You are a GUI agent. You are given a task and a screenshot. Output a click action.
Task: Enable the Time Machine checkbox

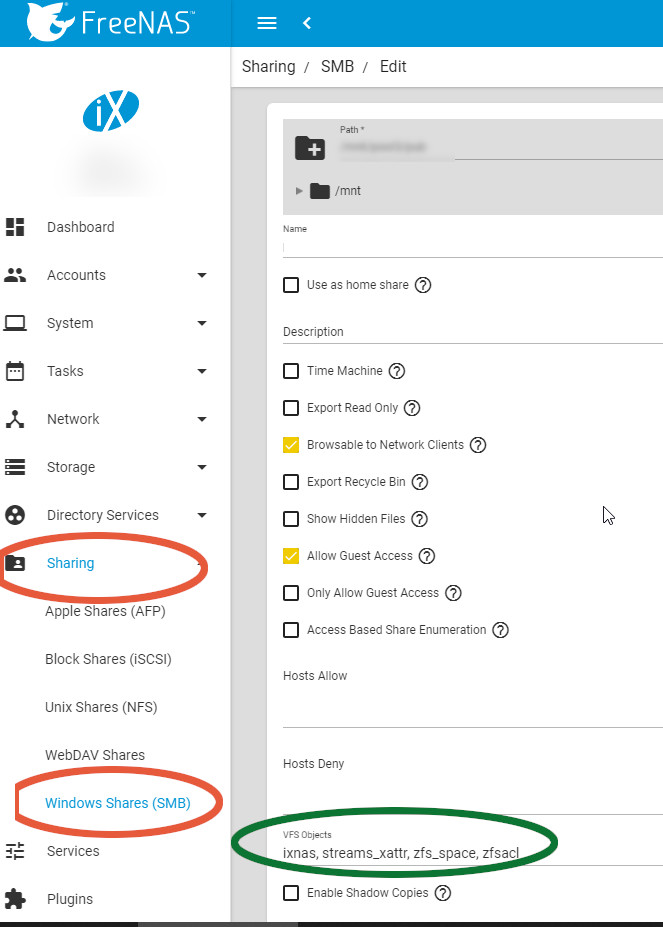291,371
